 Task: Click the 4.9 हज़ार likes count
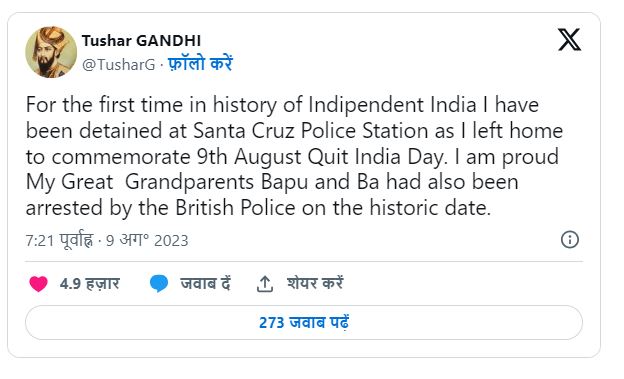90,284
